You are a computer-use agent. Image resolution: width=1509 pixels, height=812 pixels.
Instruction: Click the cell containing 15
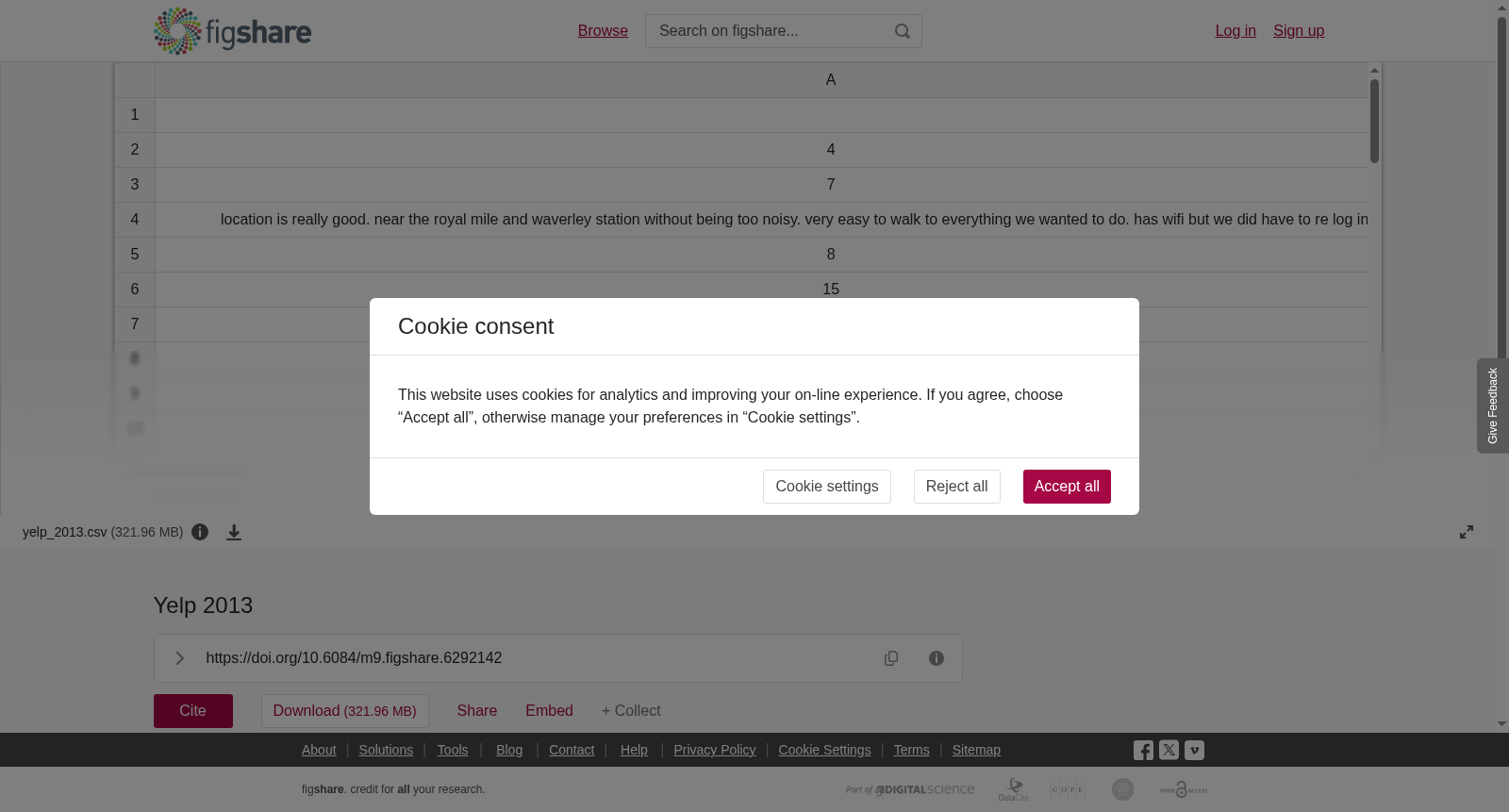(x=761, y=290)
